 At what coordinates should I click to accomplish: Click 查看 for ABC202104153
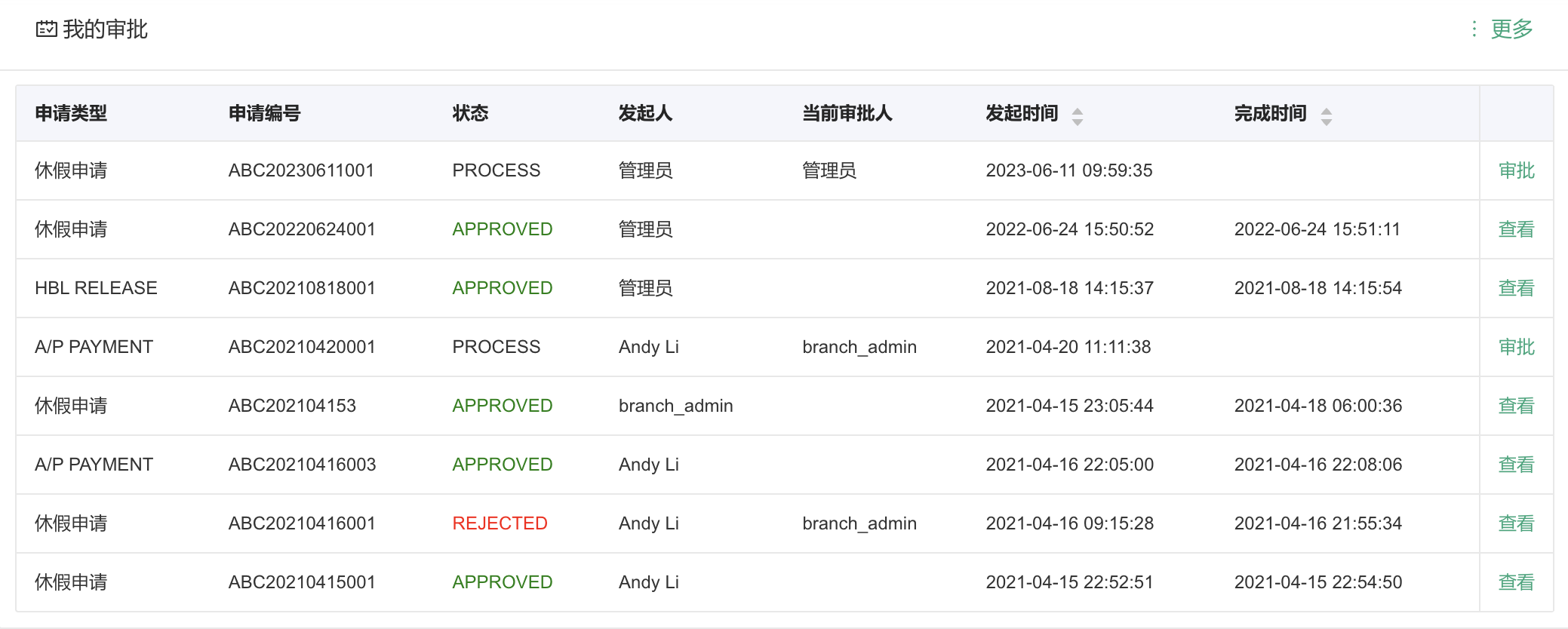1516,407
